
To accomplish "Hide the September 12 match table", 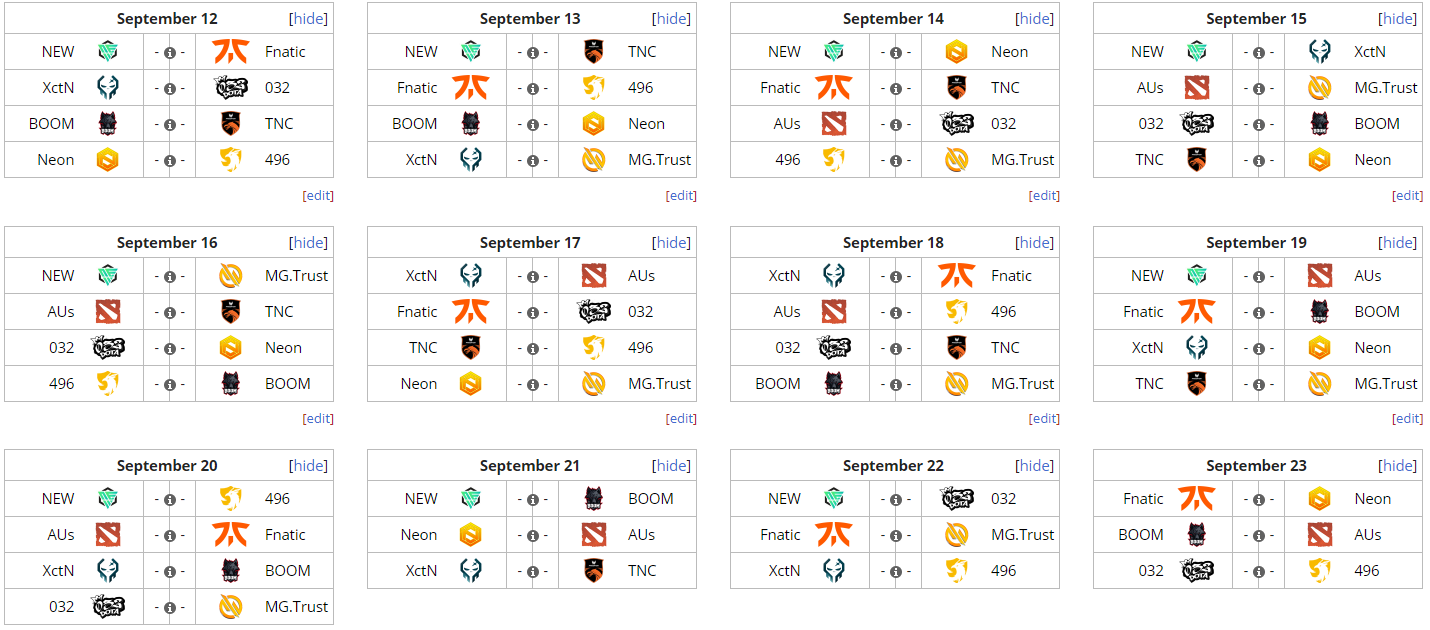I will [x=308, y=19].
